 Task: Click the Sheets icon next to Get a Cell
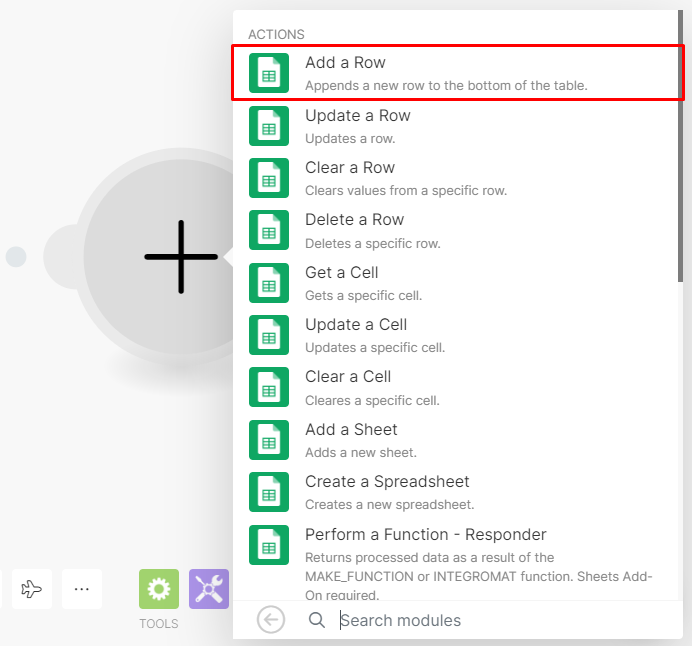tap(269, 283)
